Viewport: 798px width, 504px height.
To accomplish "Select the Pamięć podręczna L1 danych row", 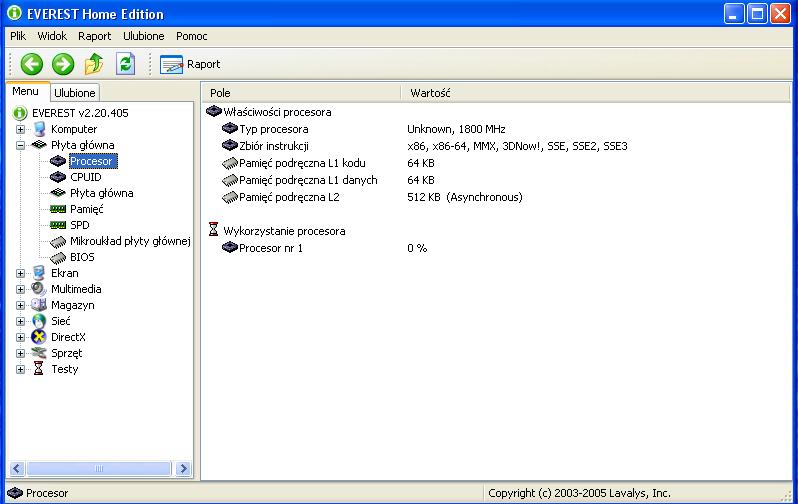I will [x=496, y=180].
